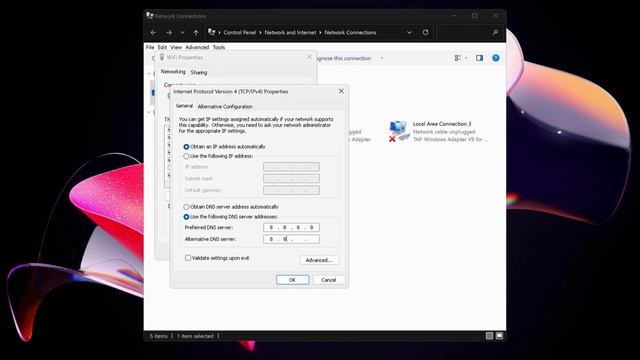Switch to details view icon in status bar
Image resolution: width=640 pixels, height=360 pixels.
click(489, 336)
